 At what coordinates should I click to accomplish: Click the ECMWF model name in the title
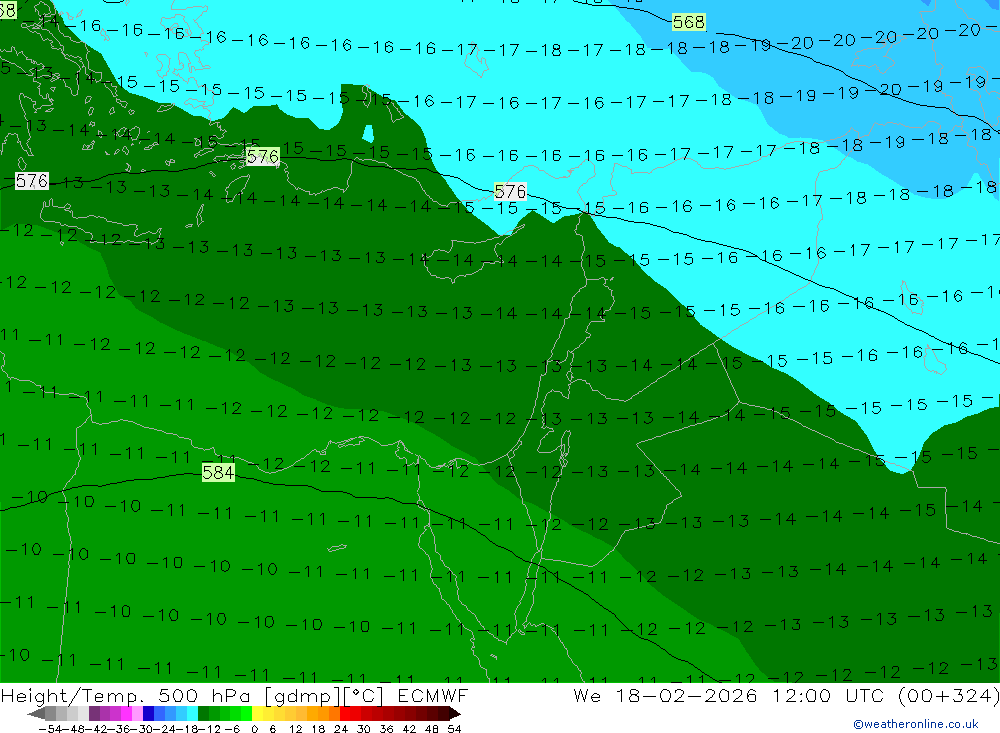click(433, 695)
